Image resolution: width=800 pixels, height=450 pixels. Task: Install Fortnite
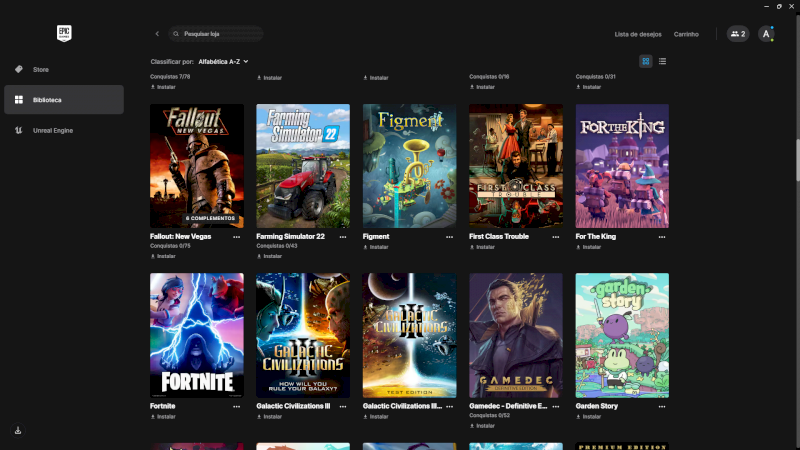[x=163, y=416]
